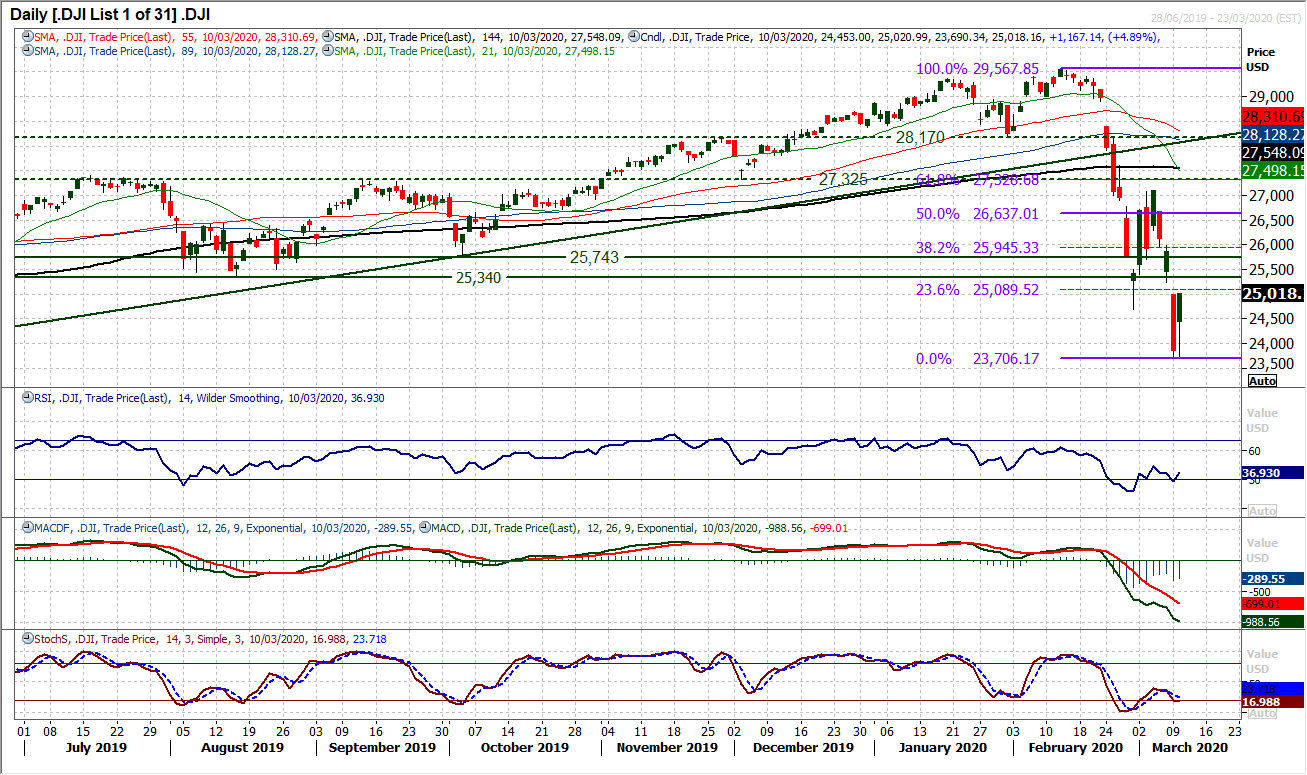Click the 28,170 resistance level label
The width and height of the screenshot is (1307, 775).
point(920,137)
